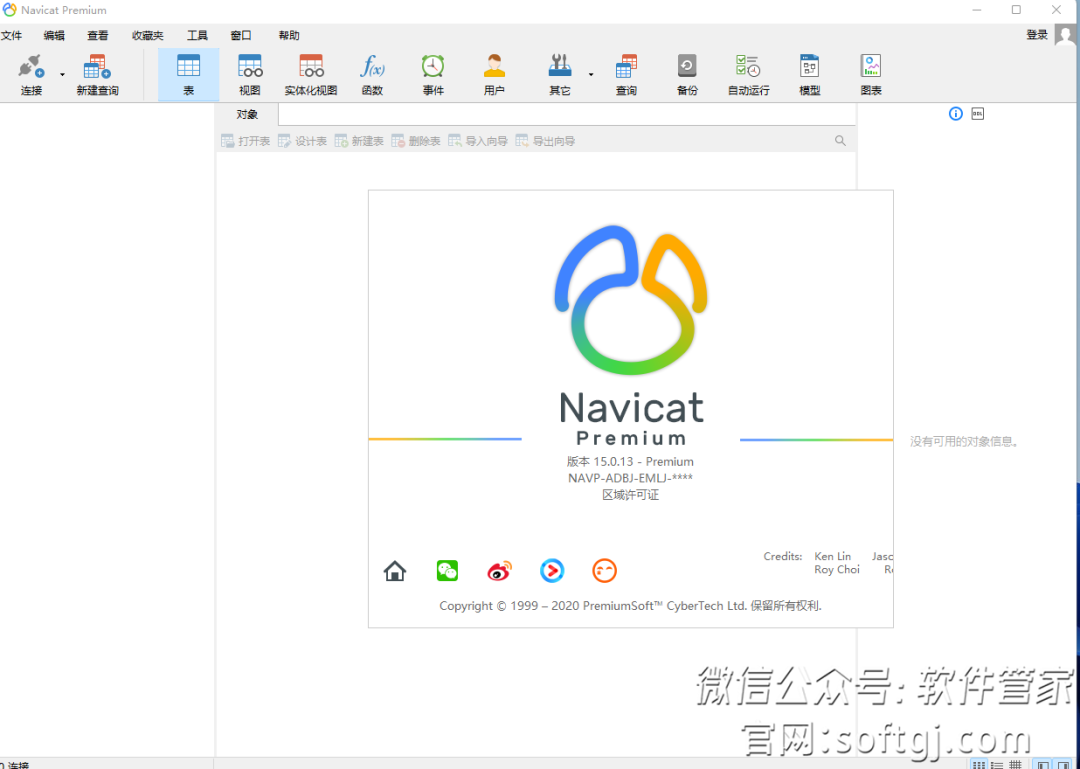Open the Edit (编辑) menu

point(54,35)
